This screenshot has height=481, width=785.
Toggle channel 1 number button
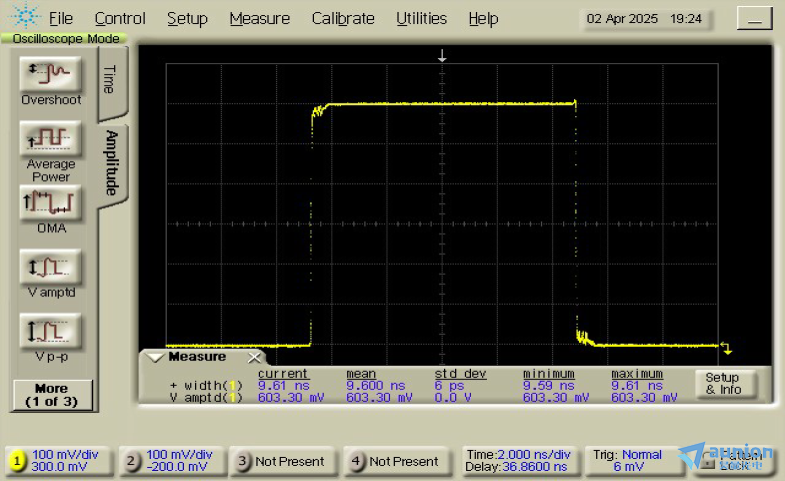point(17,461)
